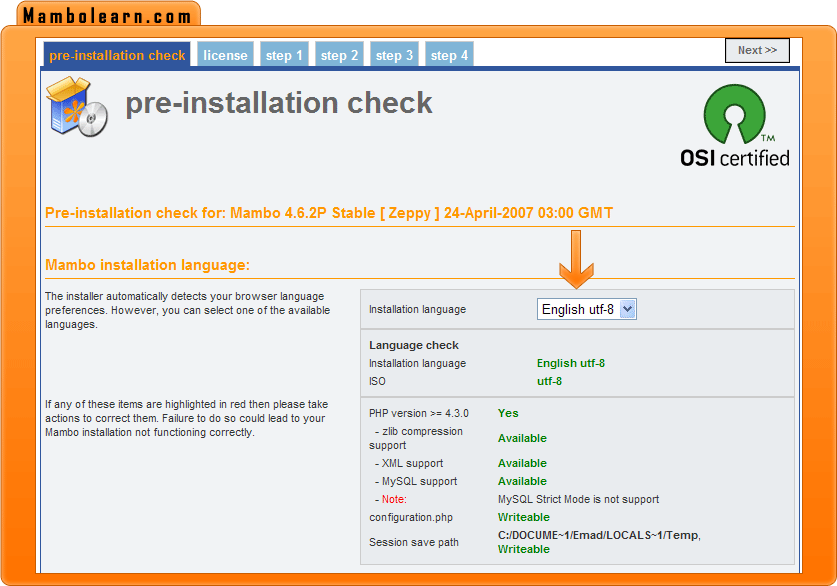
Task: Go to the step 1 tab
Action: tap(284, 55)
